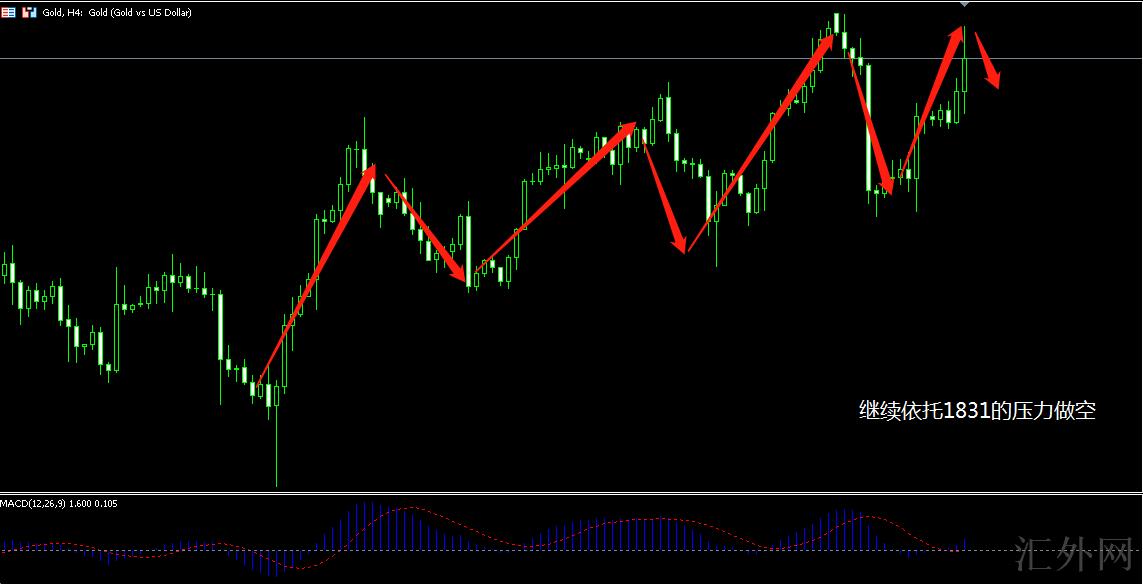Click the chart shift triangle marker at top
The height and width of the screenshot is (584, 1143).
click(x=964, y=5)
